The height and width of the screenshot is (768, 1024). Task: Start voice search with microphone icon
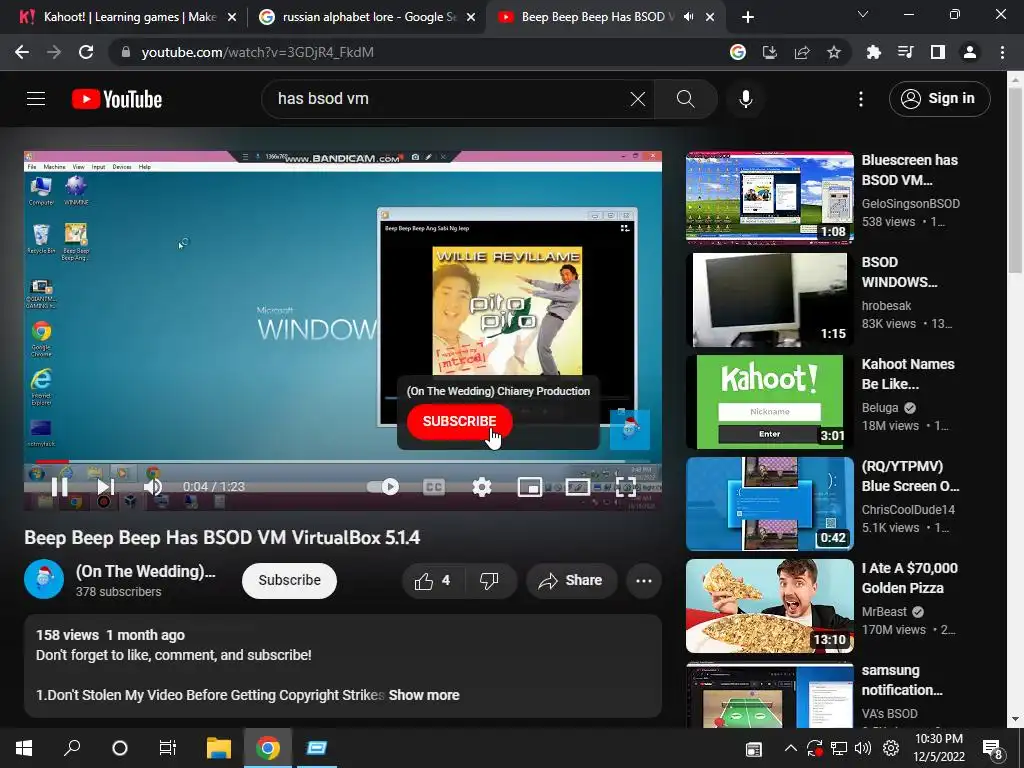pyautogui.click(x=746, y=99)
